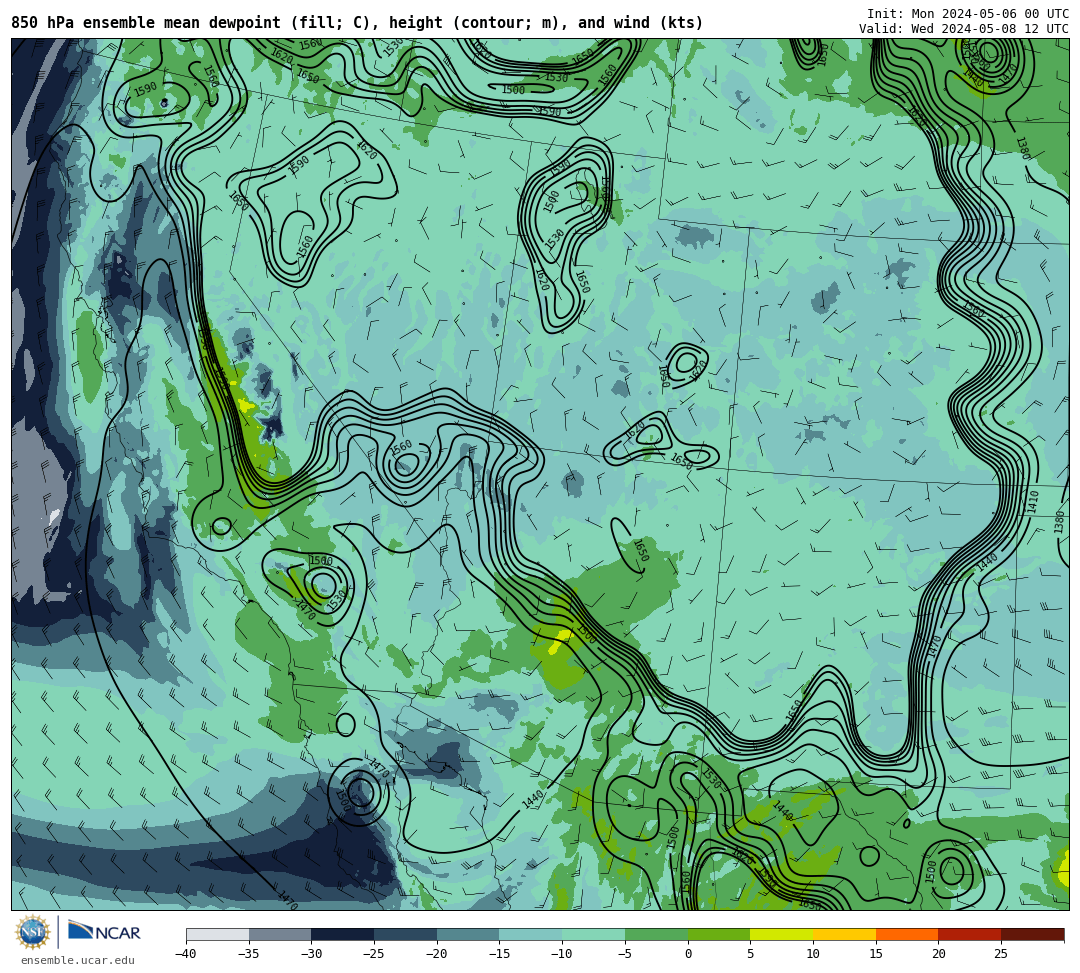1080x973 pixels.
Task: Pick the amber 10 to 15 colorbar segment
Action: click(x=844, y=934)
